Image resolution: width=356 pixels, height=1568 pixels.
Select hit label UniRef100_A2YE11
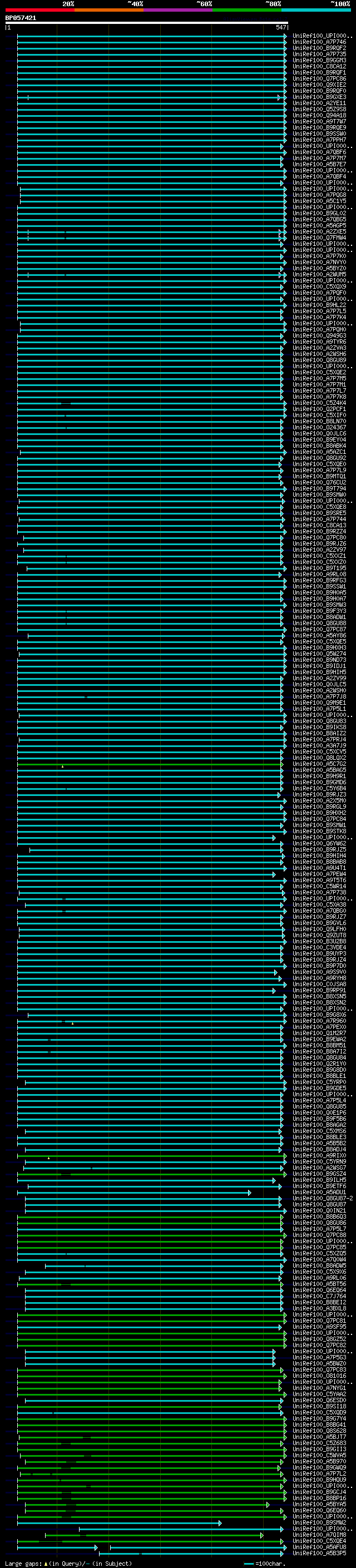click(319, 103)
